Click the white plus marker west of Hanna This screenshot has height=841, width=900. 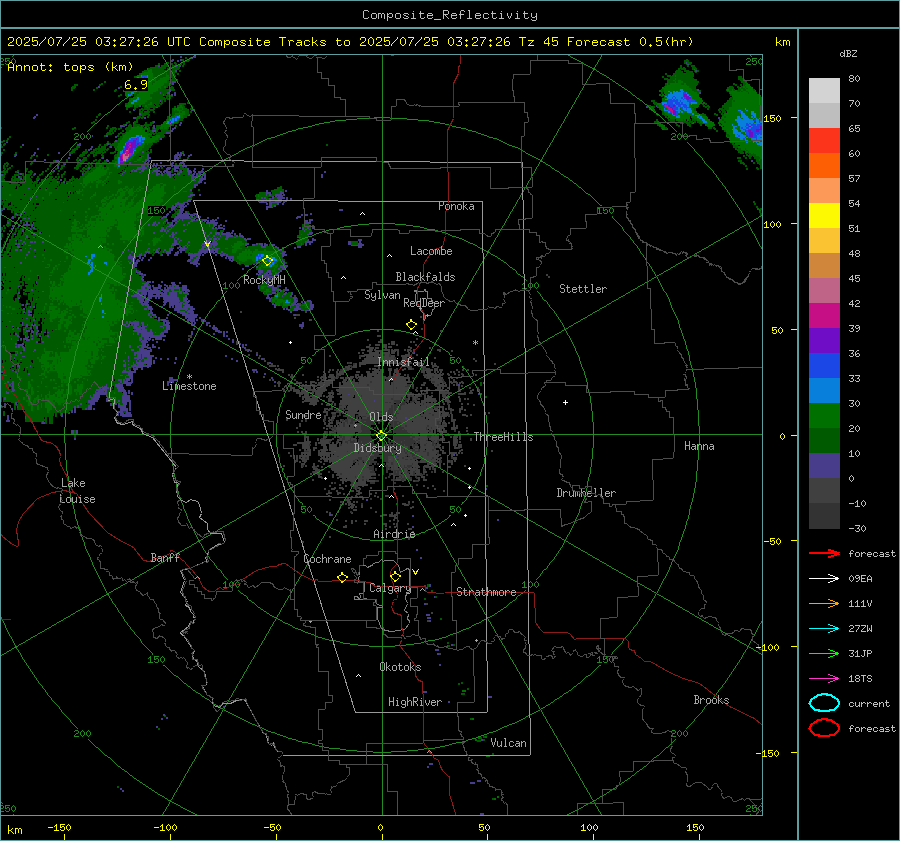click(x=565, y=402)
